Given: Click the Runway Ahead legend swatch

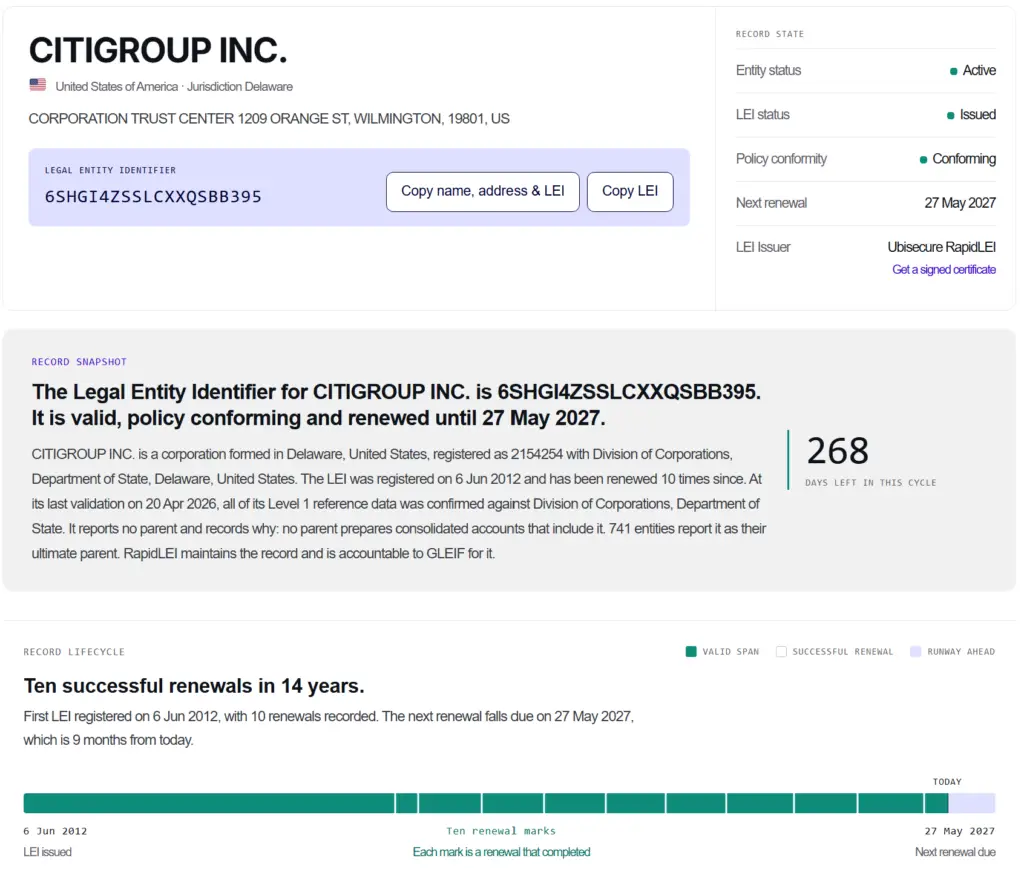Looking at the screenshot, I should tap(916, 651).
